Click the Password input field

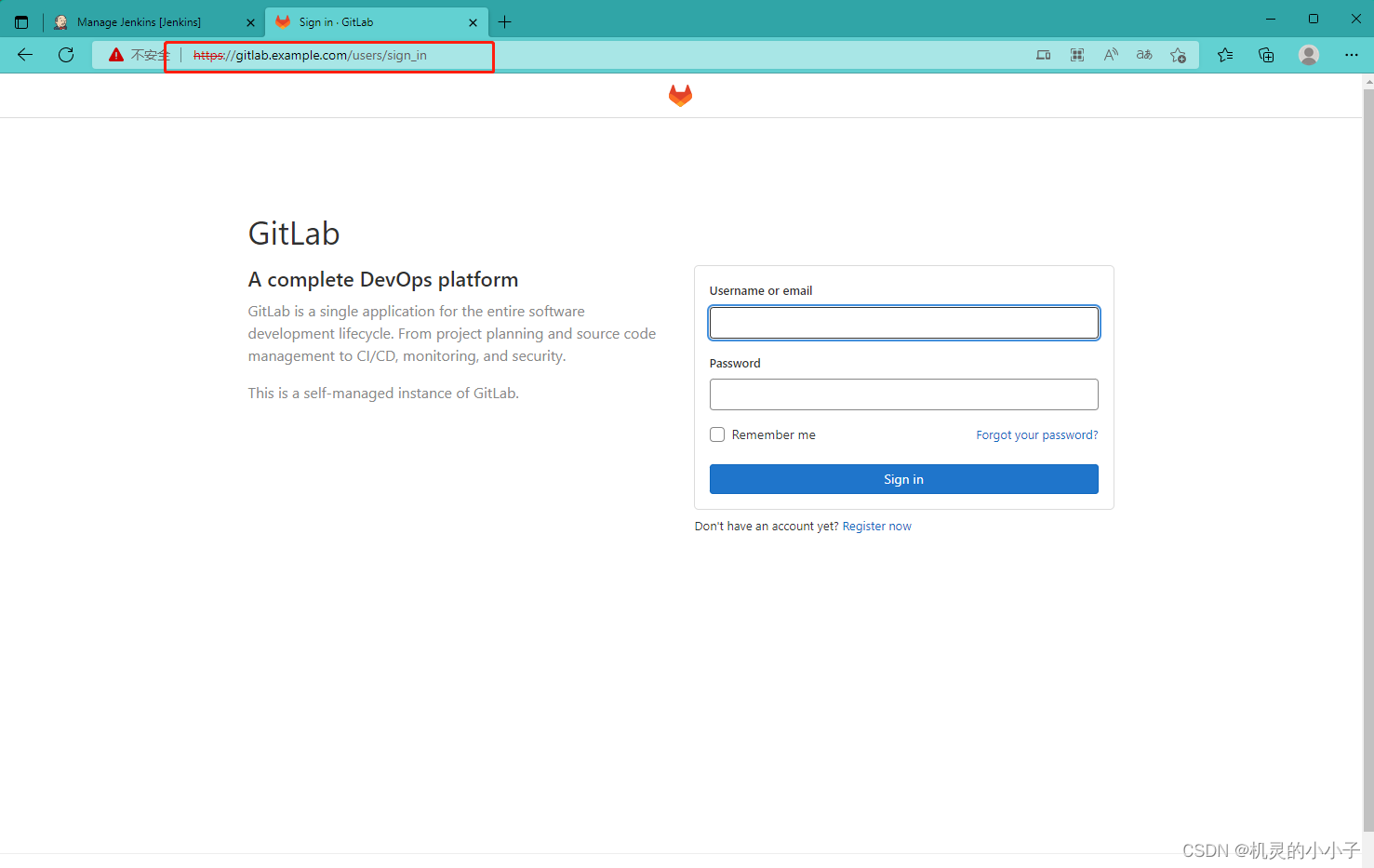point(904,394)
